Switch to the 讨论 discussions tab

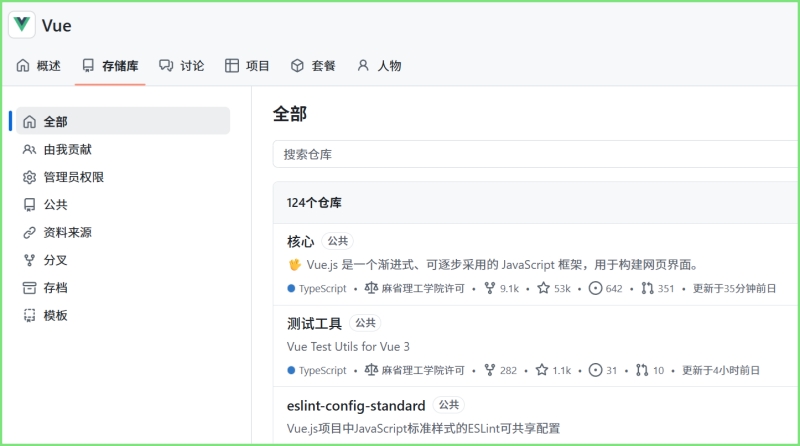182,66
